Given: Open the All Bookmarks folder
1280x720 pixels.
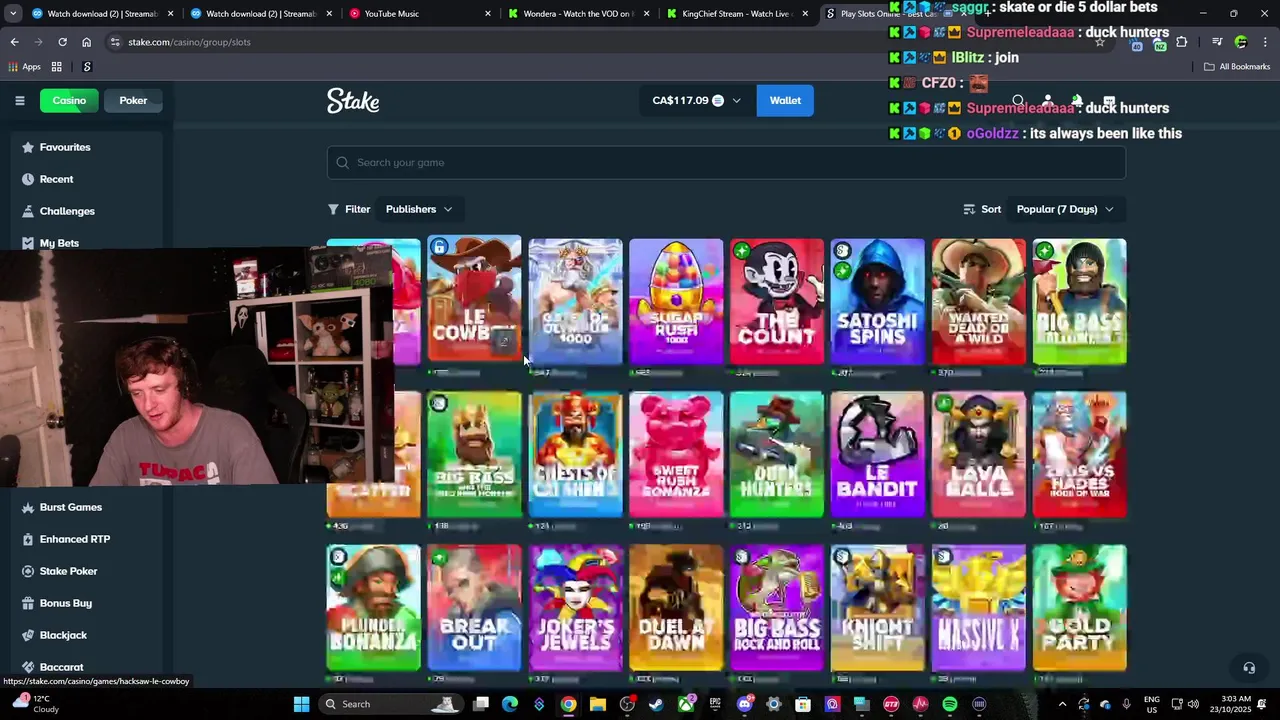Looking at the screenshot, I should [1237, 67].
